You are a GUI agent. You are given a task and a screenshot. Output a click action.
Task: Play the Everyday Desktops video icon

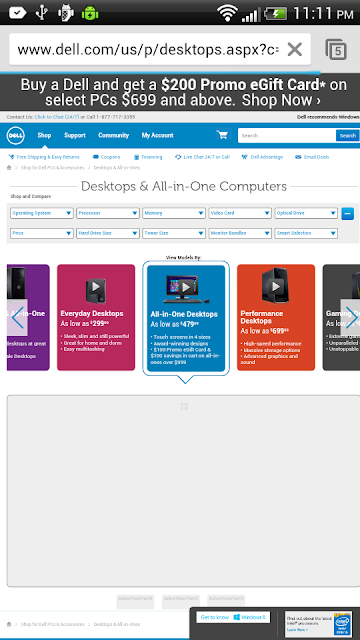(x=96, y=287)
